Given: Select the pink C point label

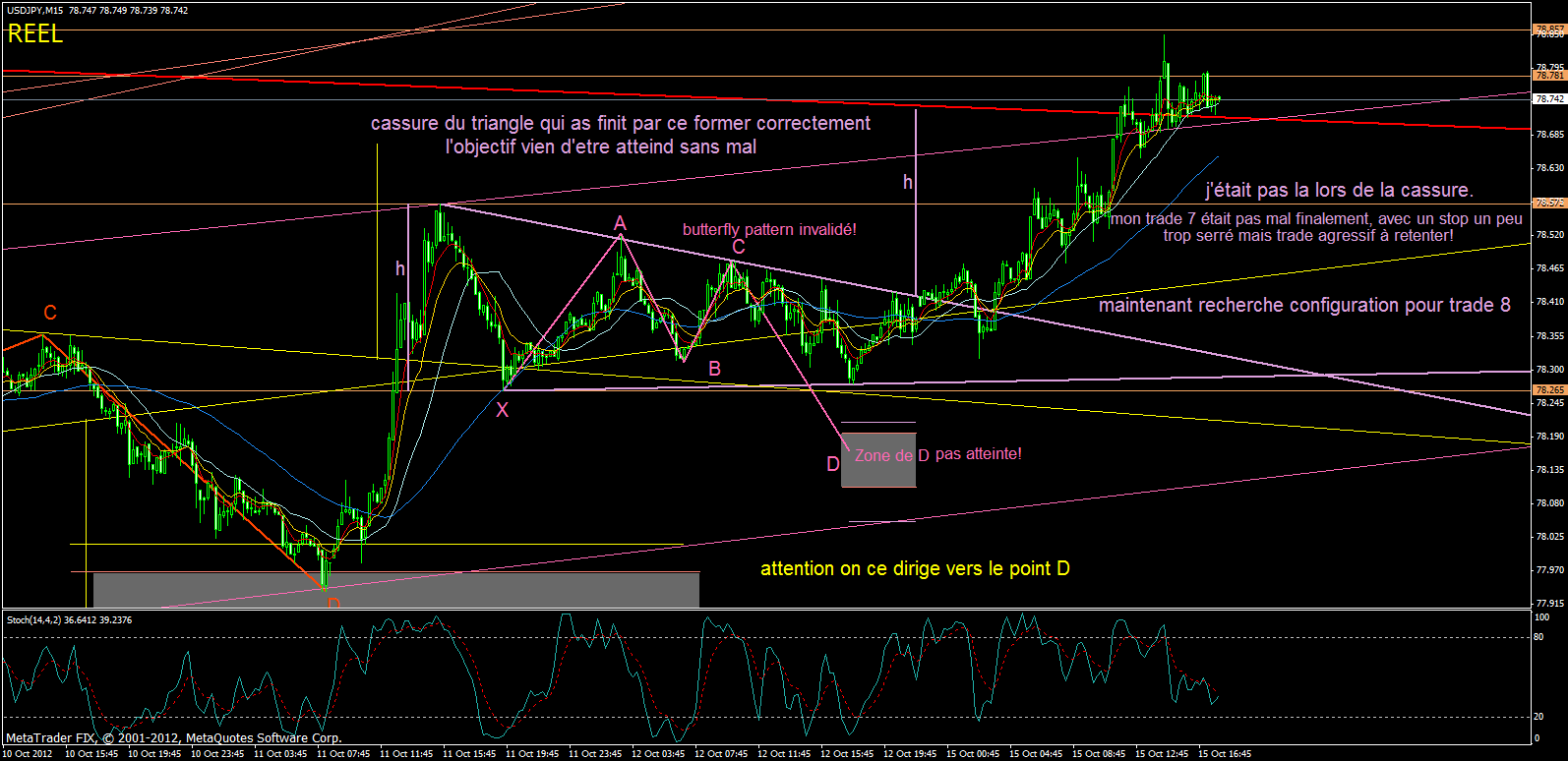Looking at the screenshot, I should (x=739, y=247).
